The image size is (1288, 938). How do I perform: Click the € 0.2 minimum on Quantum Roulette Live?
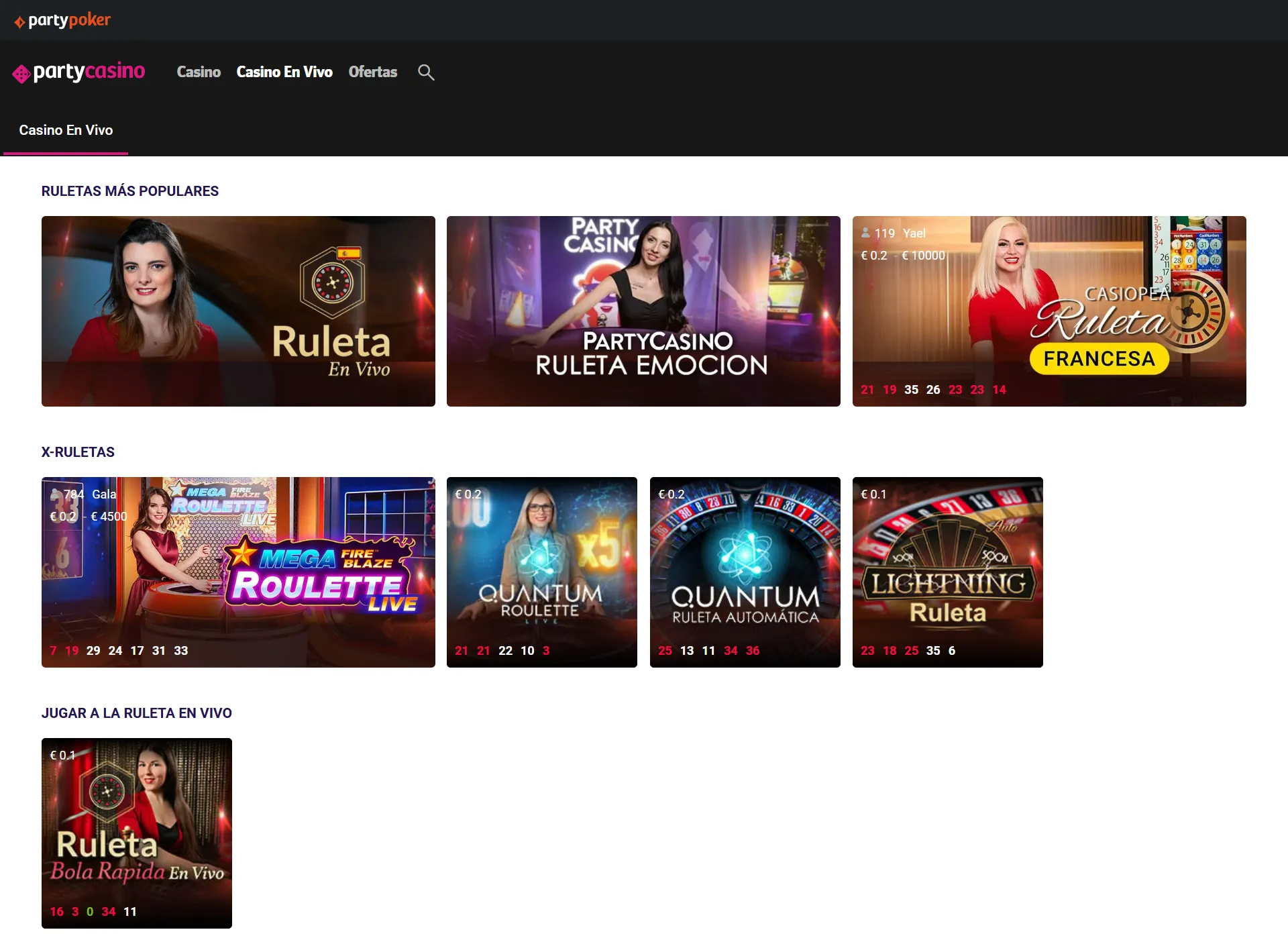click(x=468, y=494)
